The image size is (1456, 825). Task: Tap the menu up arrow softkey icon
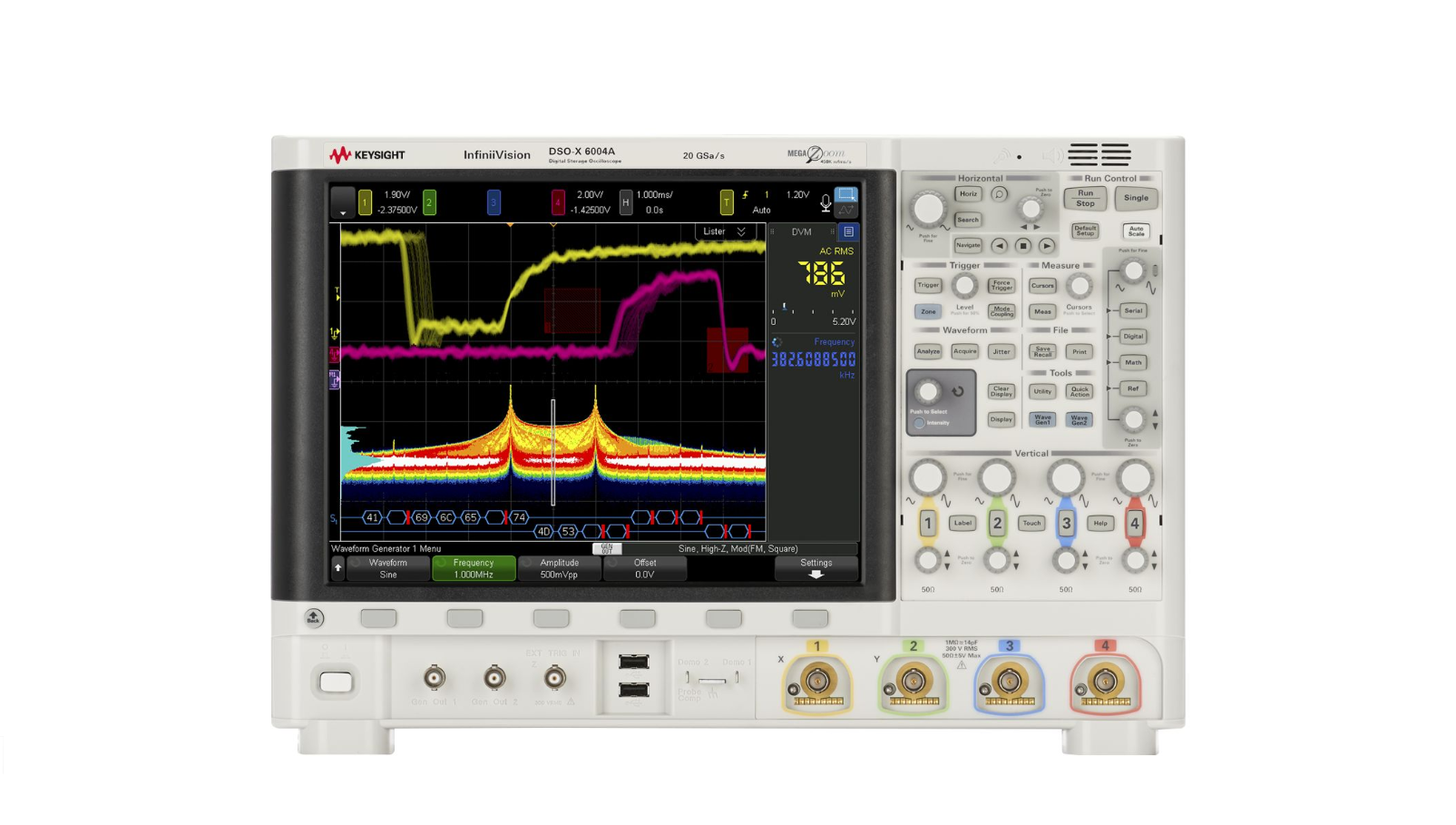[337, 568]
